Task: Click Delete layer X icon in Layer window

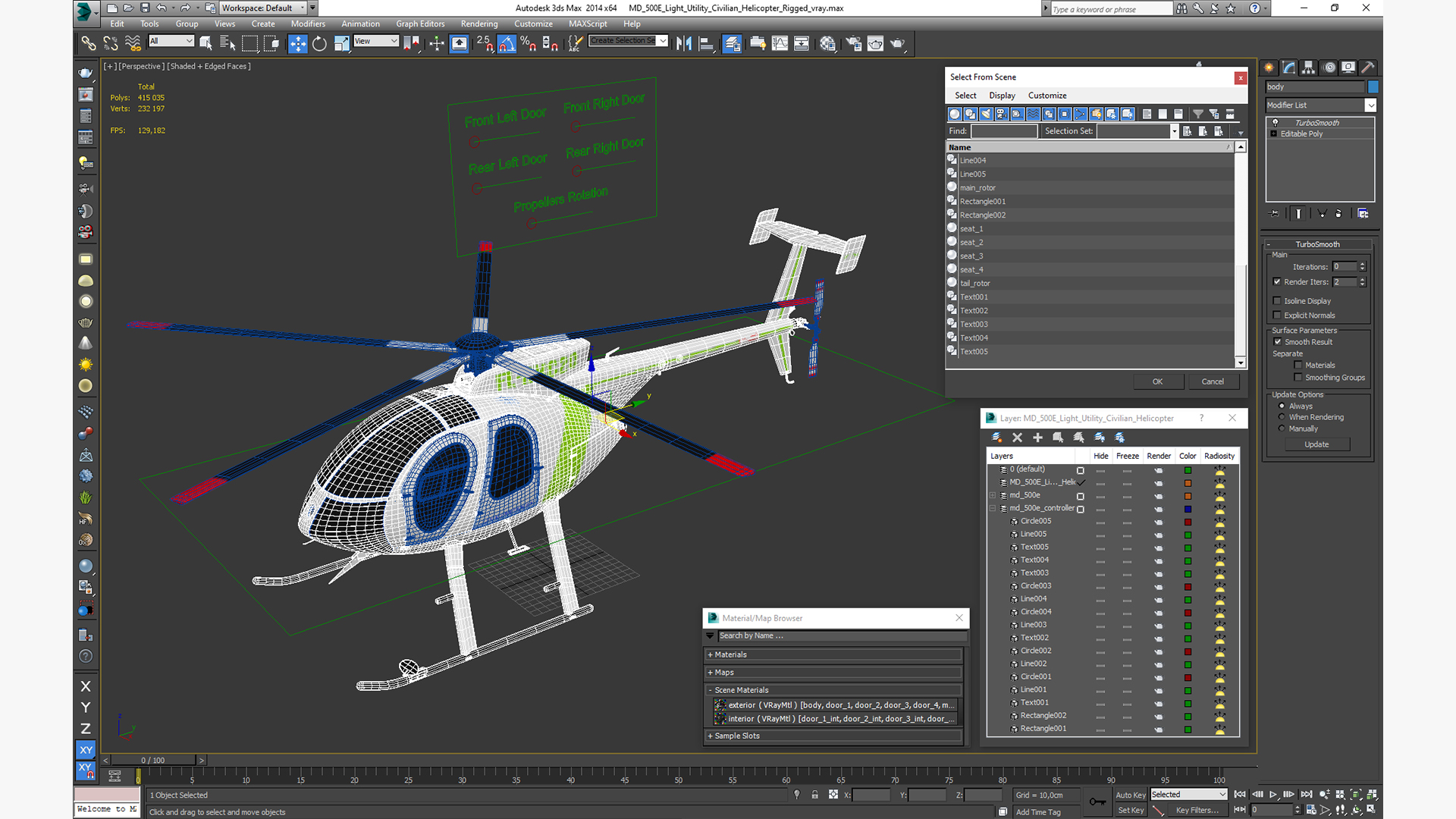Action: click(1017, 438)
